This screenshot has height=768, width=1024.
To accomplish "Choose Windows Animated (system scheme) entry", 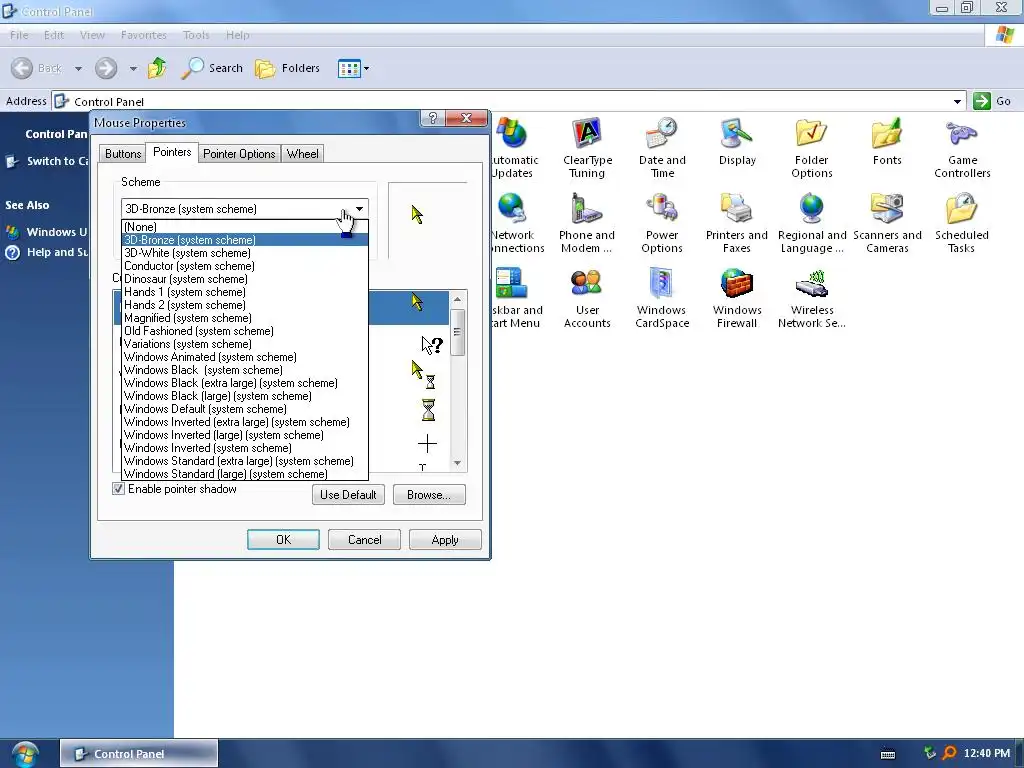I will (x=245, y=357).
